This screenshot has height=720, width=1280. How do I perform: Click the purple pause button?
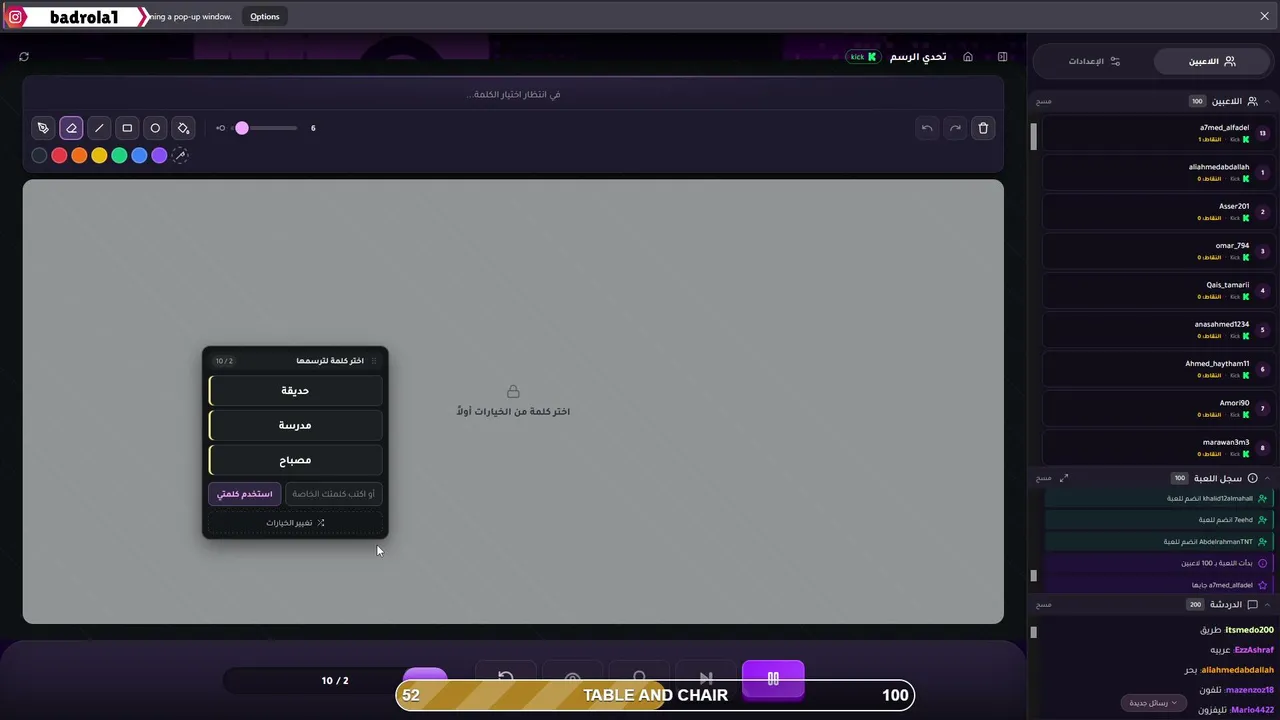773,678
